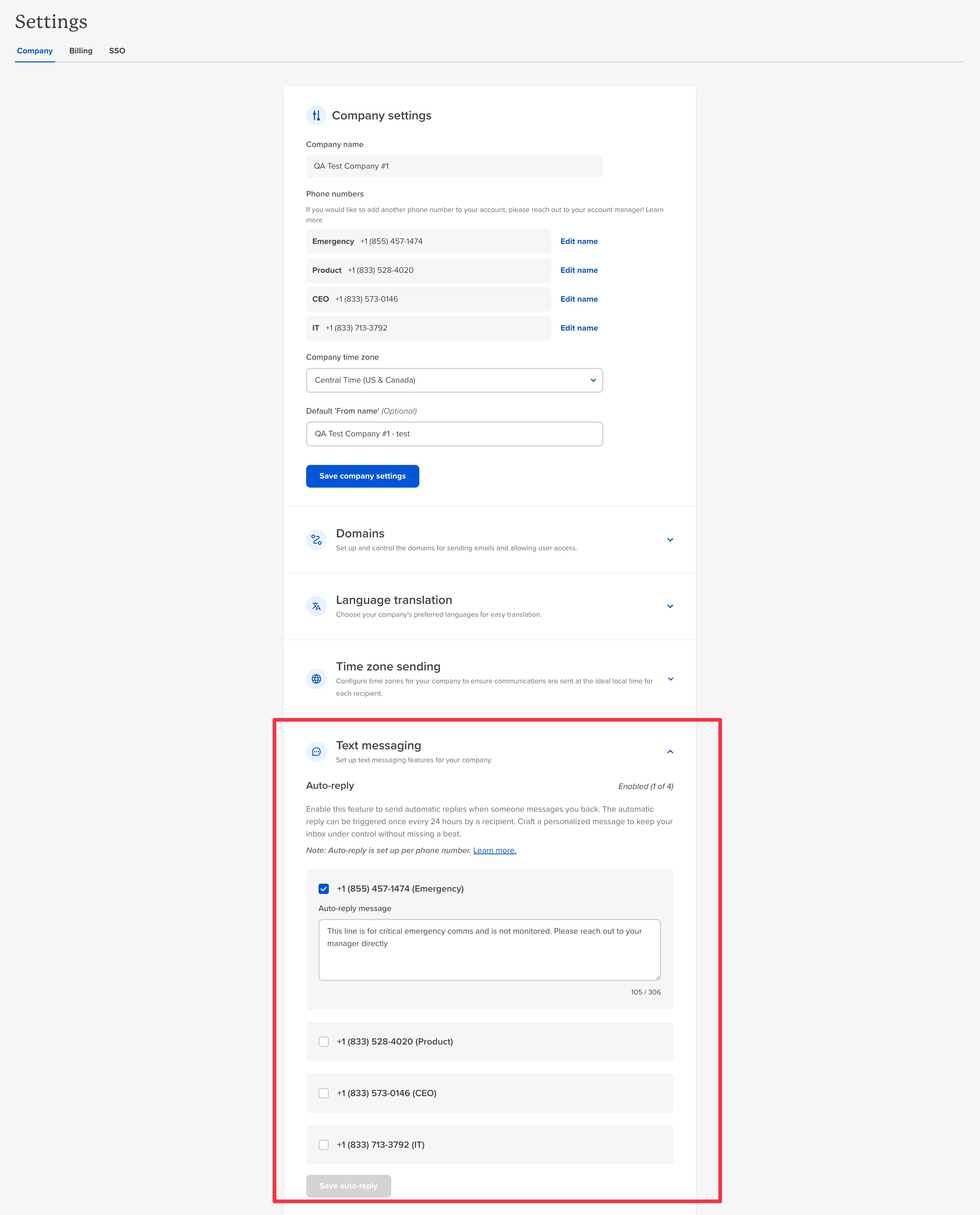Open the SSO tab

117,51
